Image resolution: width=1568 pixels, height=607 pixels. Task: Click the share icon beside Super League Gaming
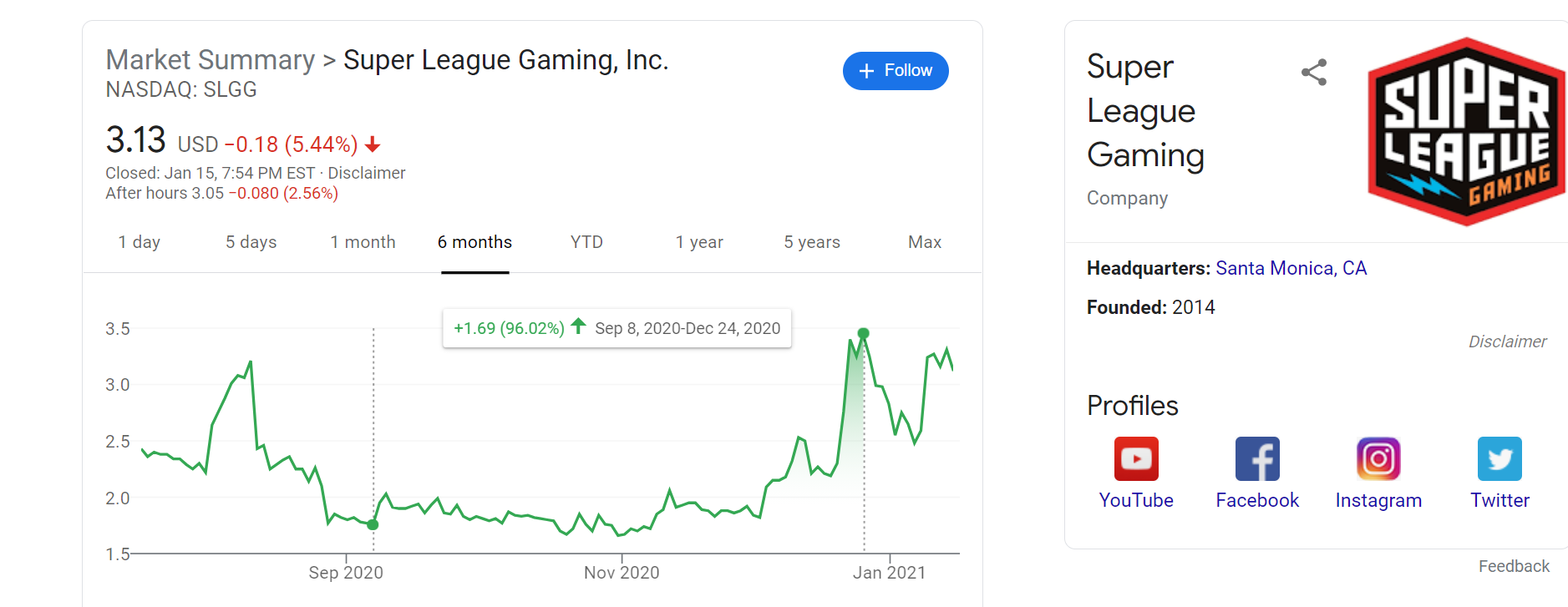point(1314,73)
